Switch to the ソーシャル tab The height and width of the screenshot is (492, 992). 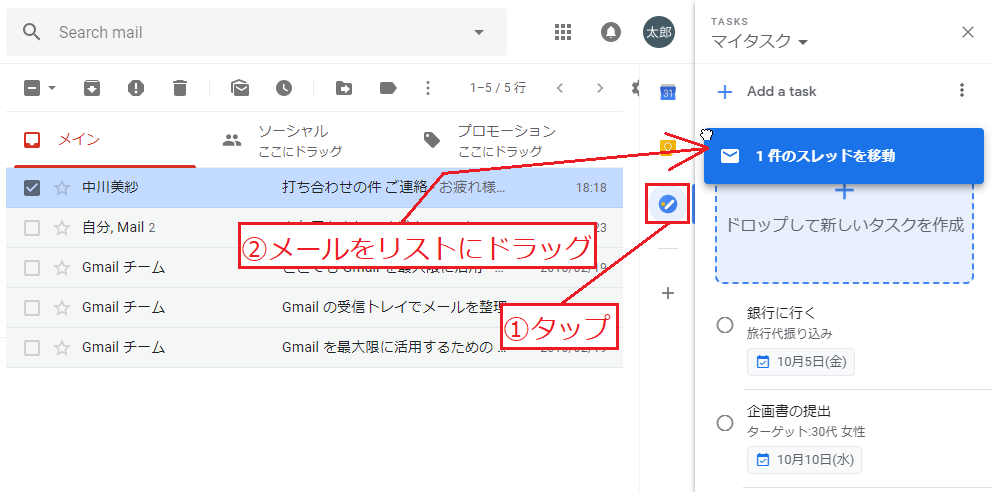[301, 140]
